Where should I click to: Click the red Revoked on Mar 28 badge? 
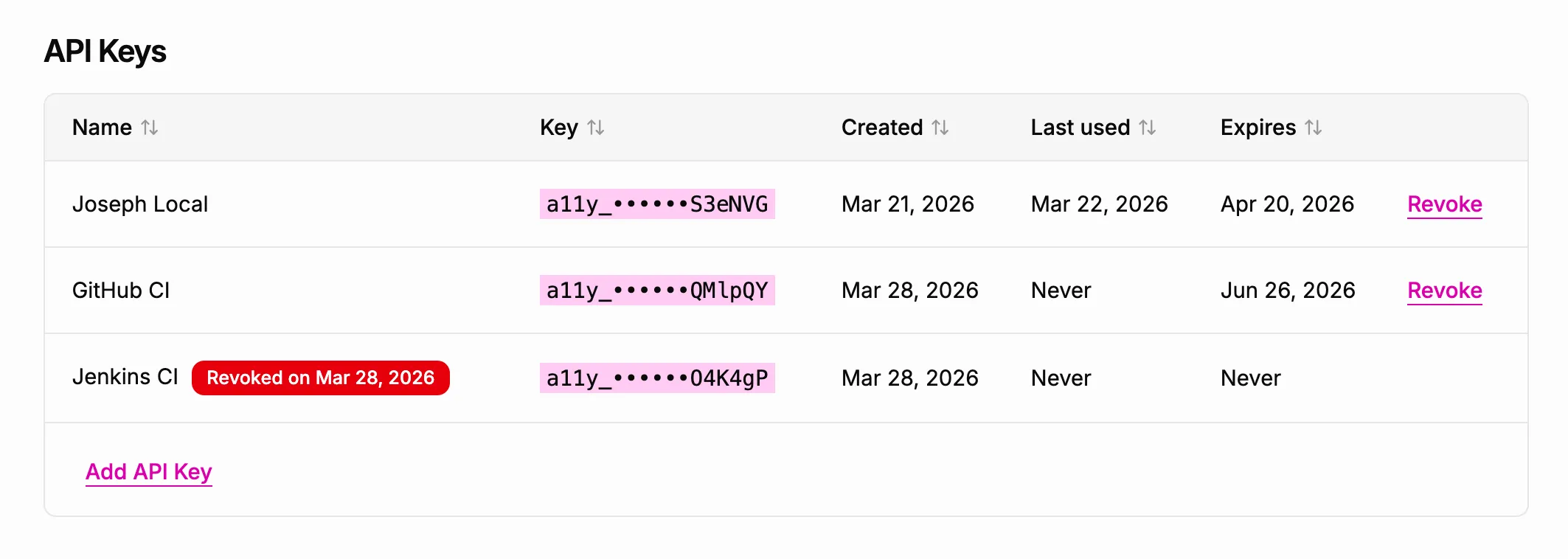point(321,377)
